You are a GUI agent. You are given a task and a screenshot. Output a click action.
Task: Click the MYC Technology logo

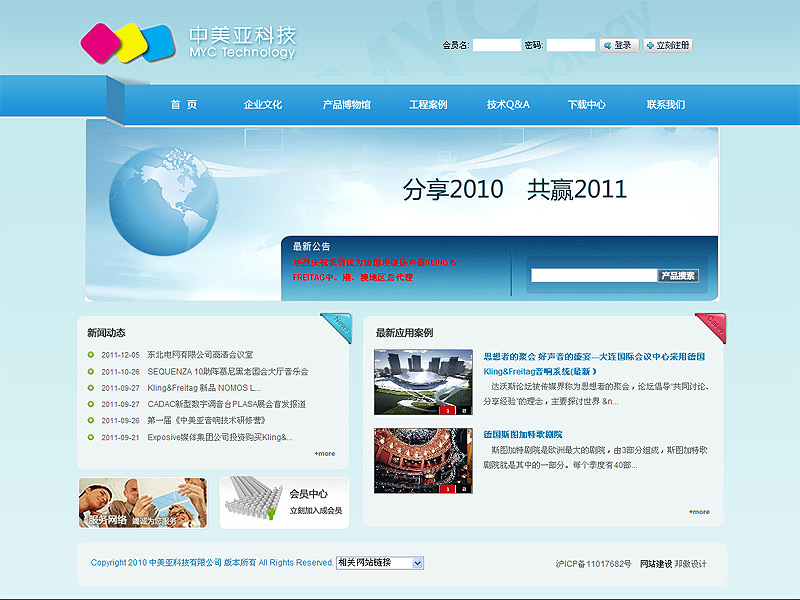(x=188, y=42)
